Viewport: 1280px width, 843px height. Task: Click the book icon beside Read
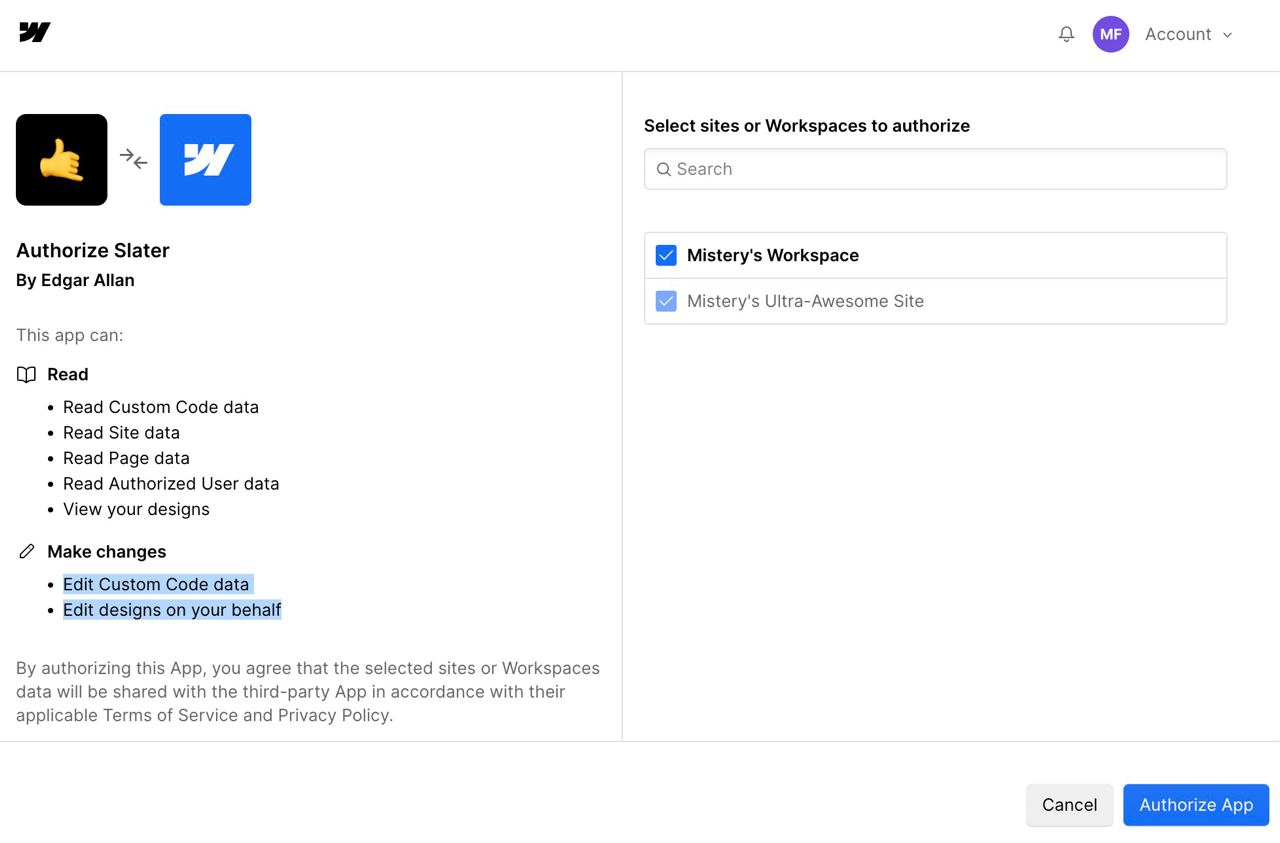point(27,374)
